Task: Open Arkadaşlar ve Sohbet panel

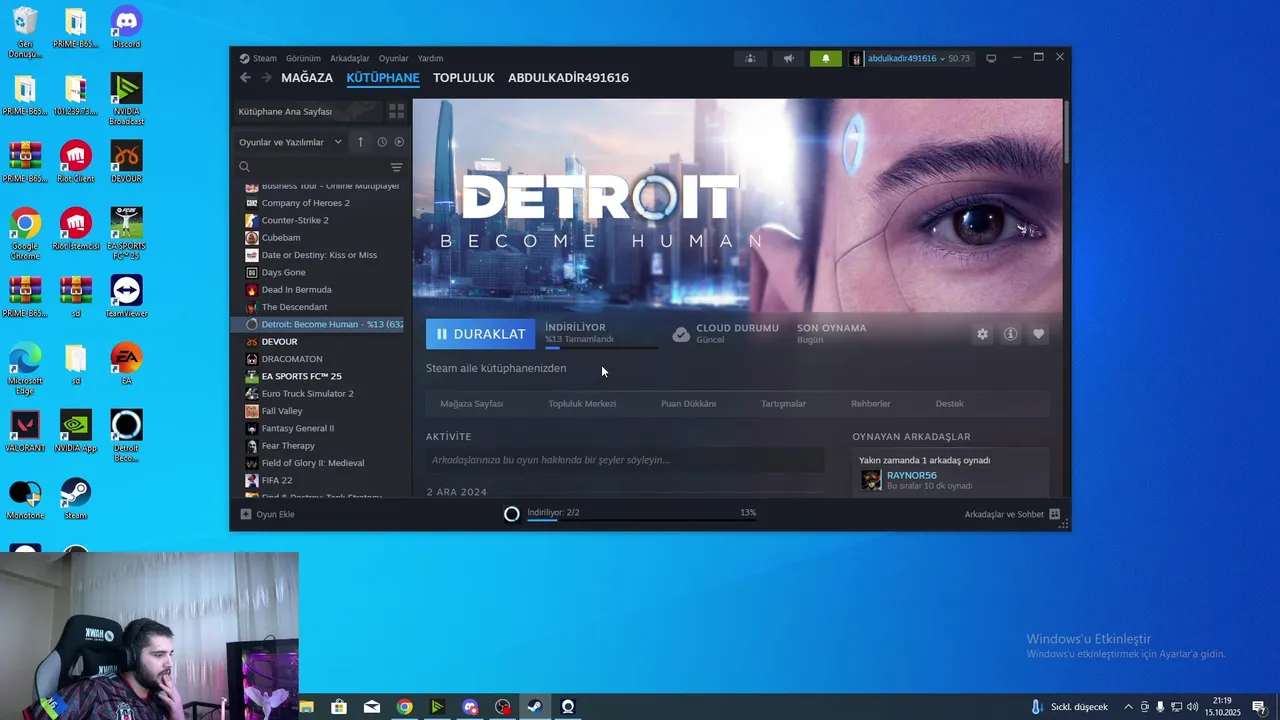Action: pos(1011,514)
